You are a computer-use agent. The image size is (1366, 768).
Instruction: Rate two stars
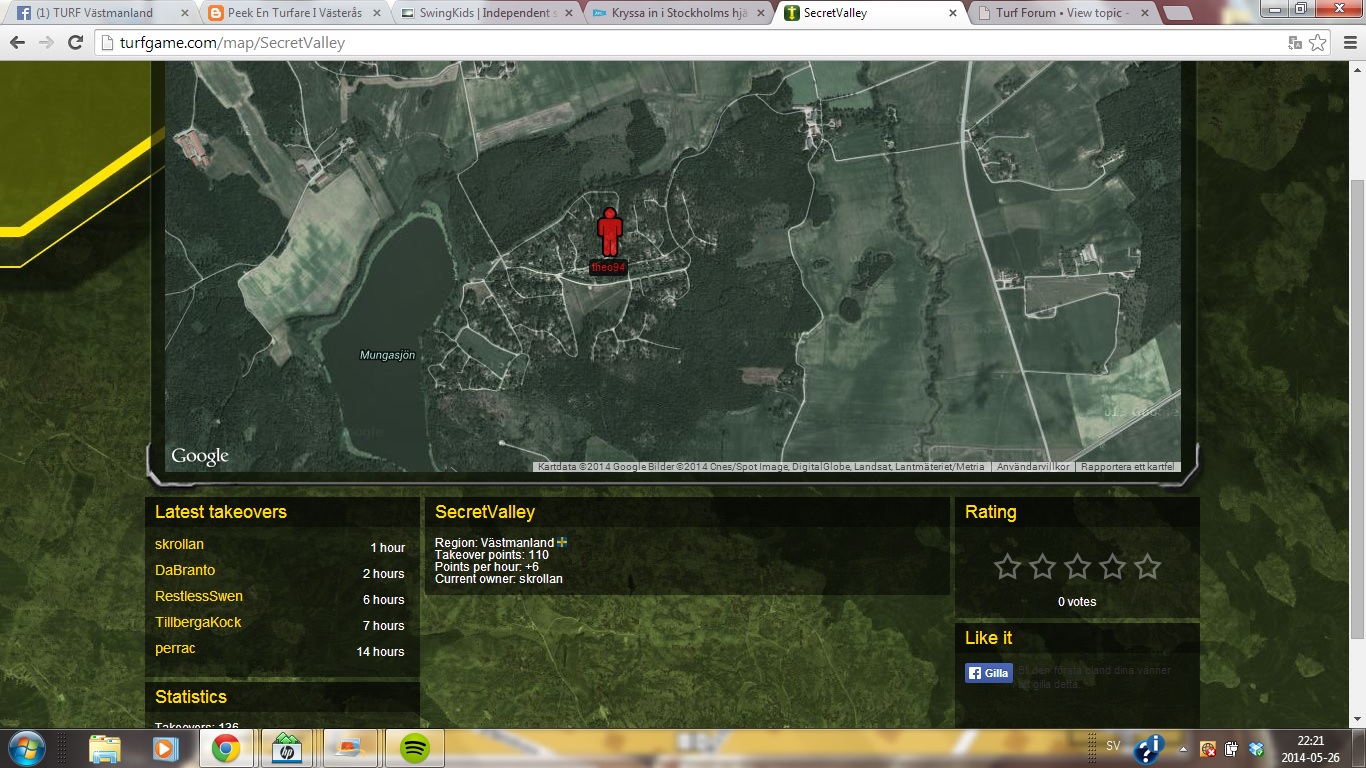[x=1042, y=567]
